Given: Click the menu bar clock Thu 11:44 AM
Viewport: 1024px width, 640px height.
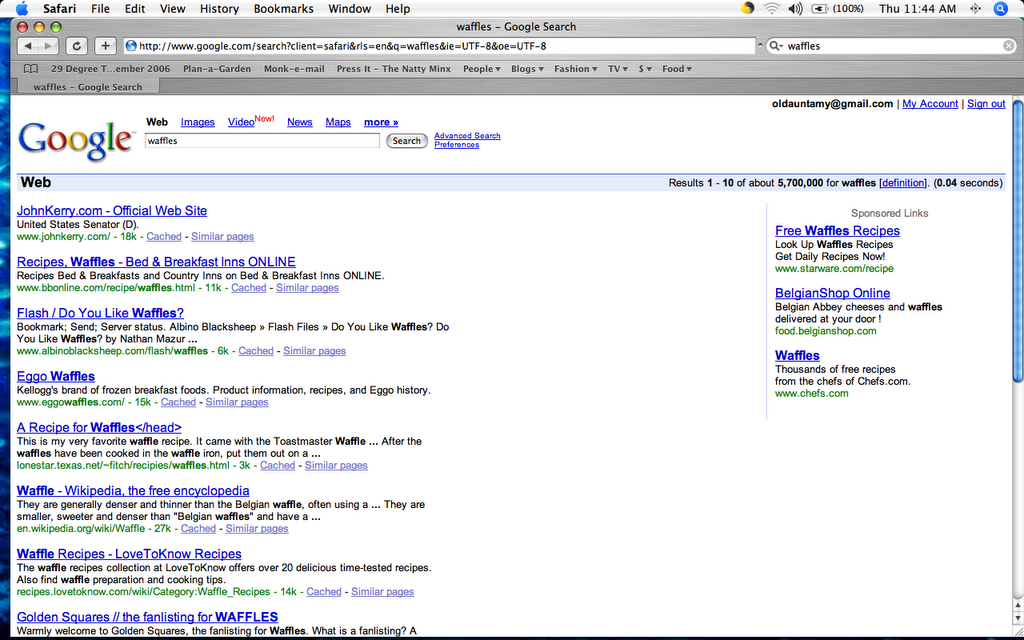Looking at the screenshot, I should [918, 8].
